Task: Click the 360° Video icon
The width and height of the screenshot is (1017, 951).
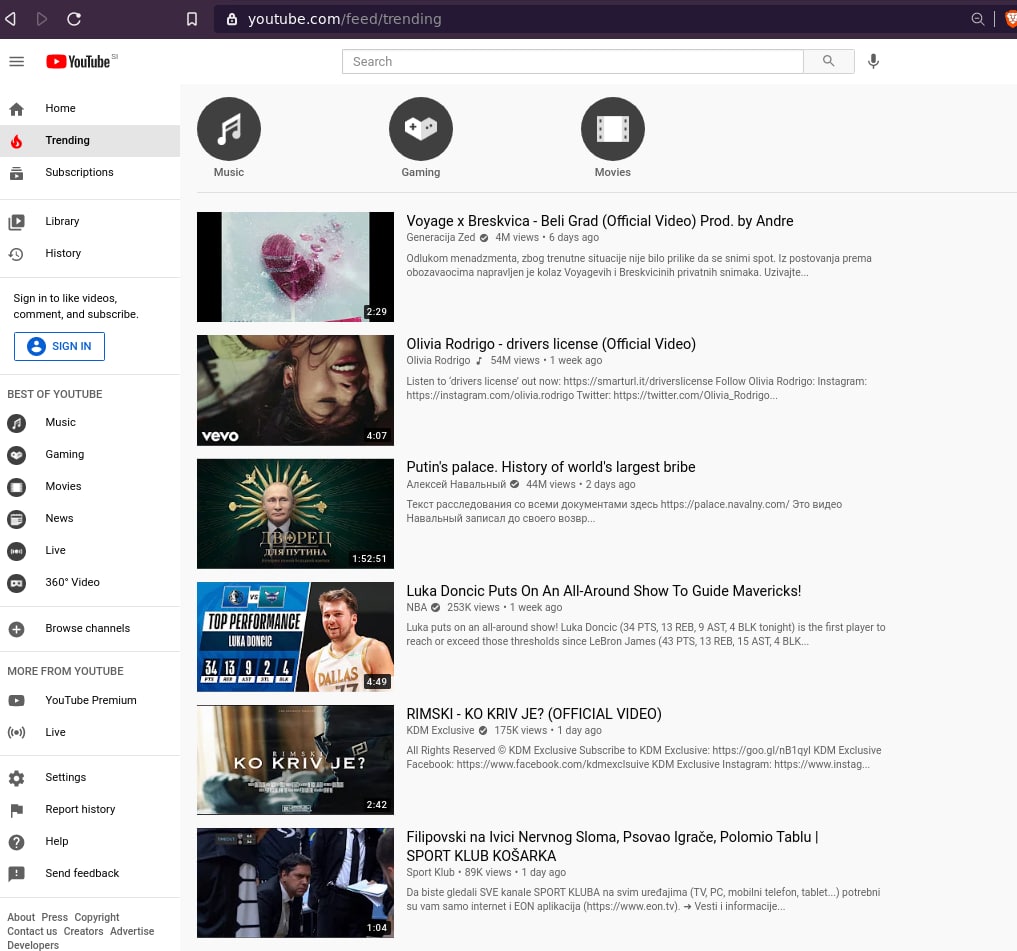Action: 17,583
